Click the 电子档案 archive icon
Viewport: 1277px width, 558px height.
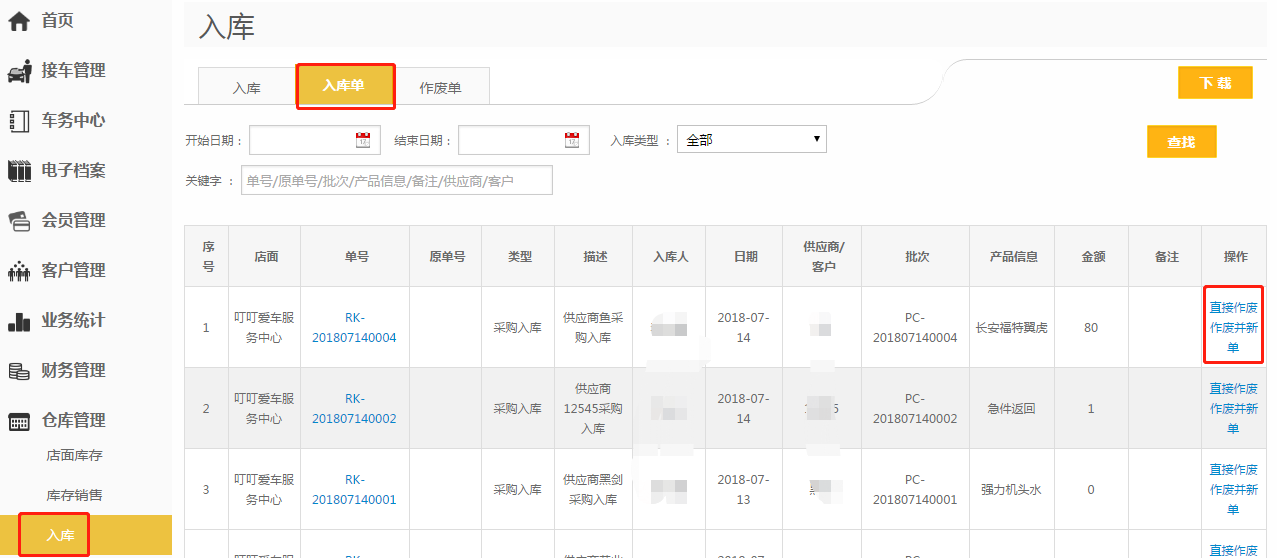tap(19, 171)
